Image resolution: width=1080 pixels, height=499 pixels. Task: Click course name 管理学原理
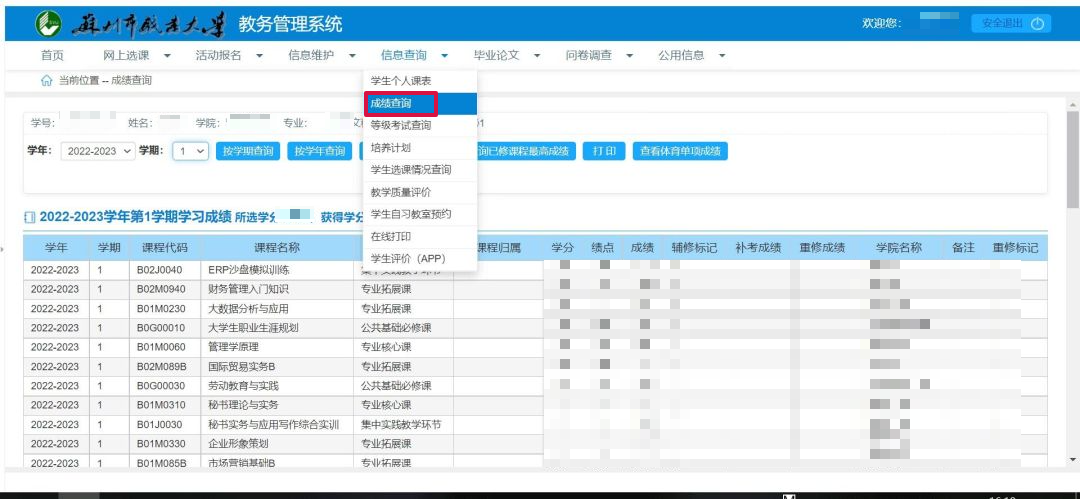[233, 347]
